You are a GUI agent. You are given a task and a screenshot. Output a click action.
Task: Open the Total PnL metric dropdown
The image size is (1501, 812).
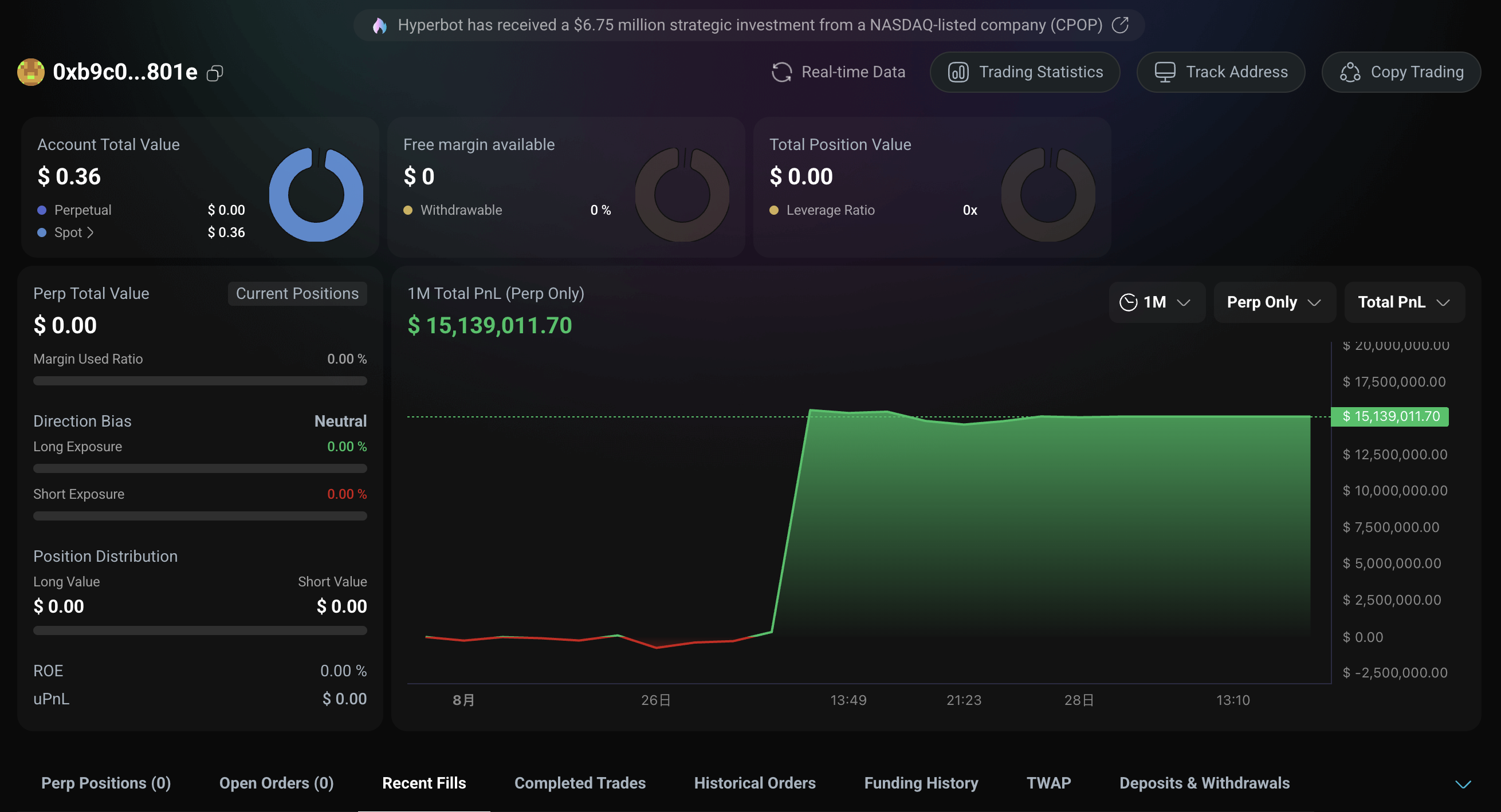[x=1403, y=302]
